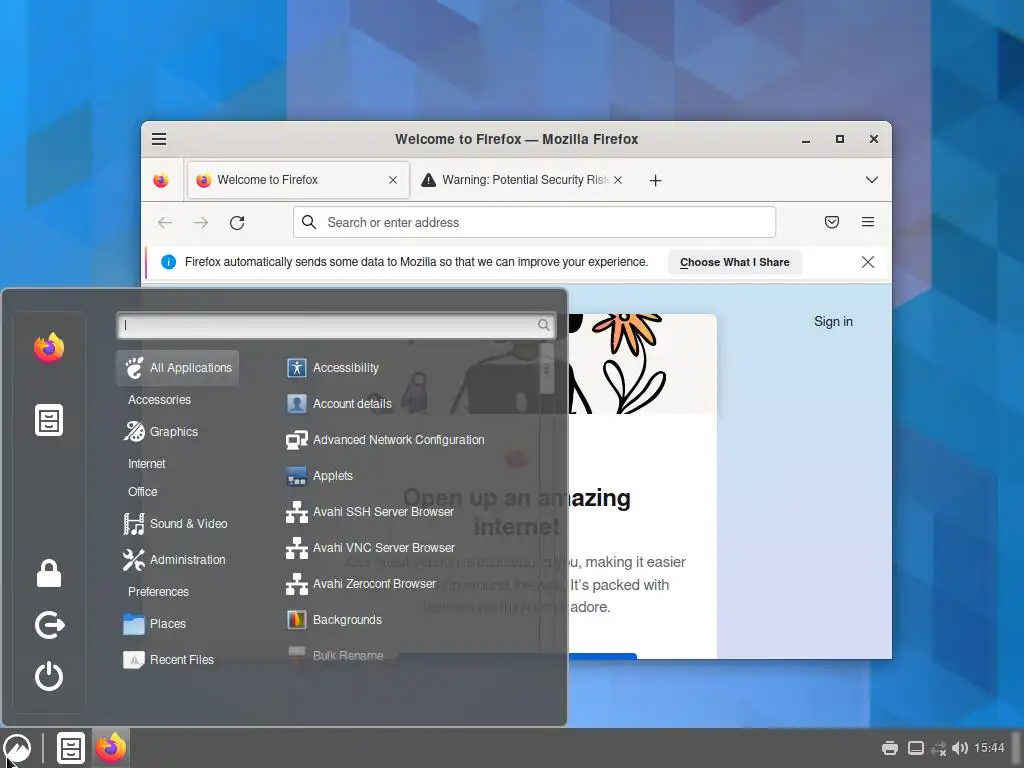
Task: Click the network tray icon
Action: tap(938, 748)
